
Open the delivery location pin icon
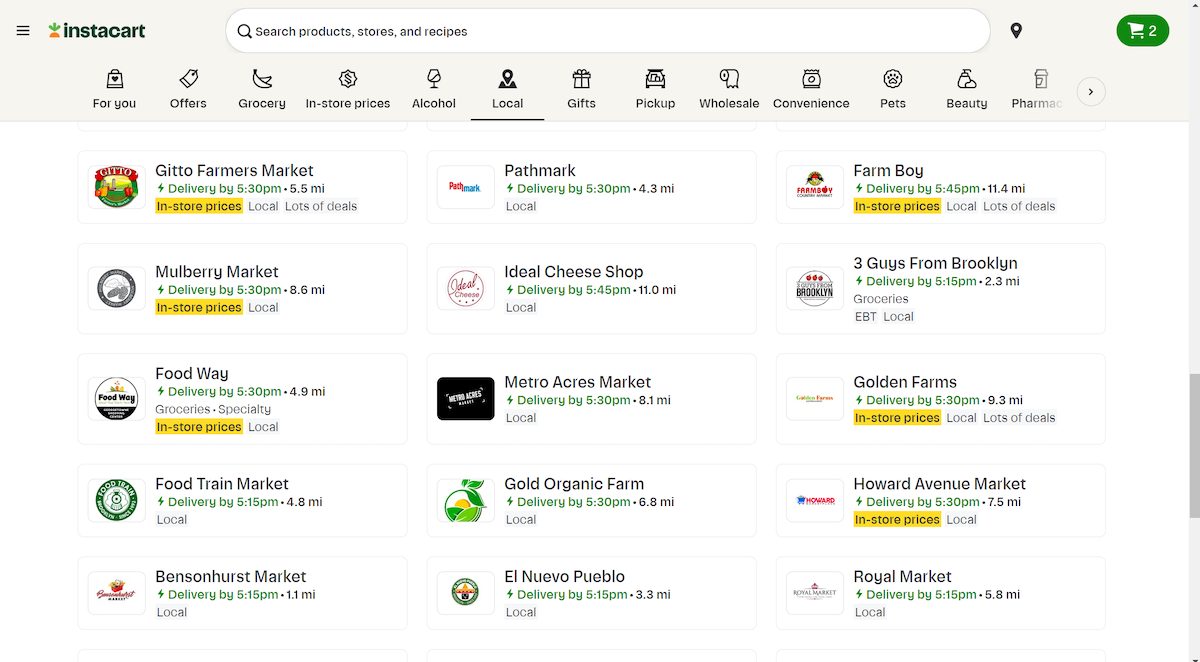point(1016,31)
